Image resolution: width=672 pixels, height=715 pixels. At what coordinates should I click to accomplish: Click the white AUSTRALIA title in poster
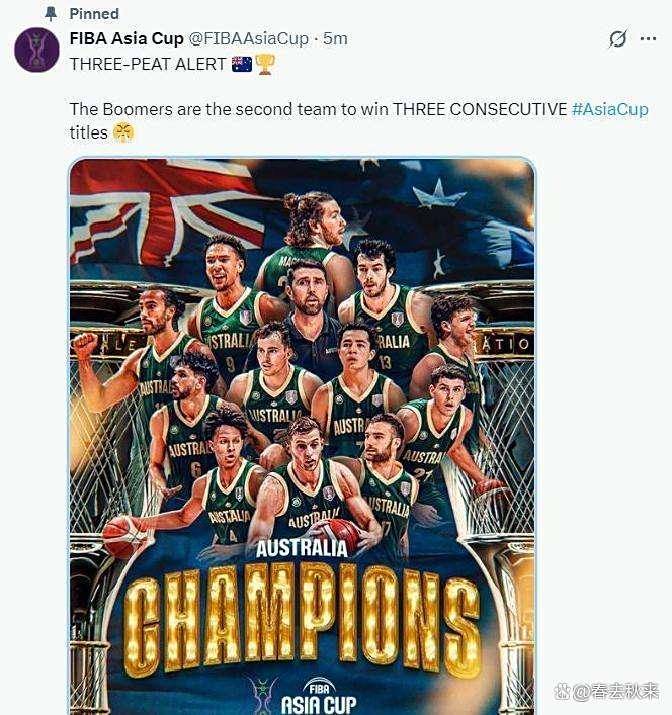point(302,549)
